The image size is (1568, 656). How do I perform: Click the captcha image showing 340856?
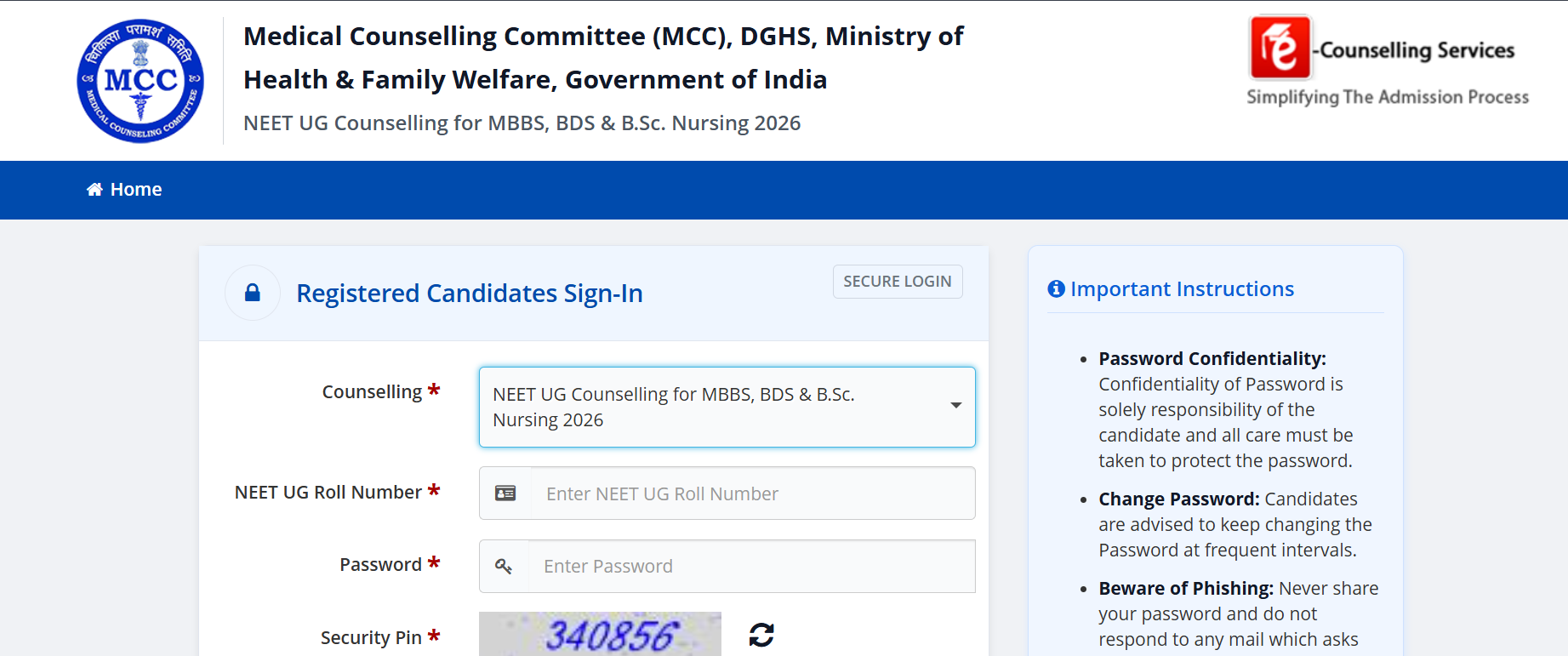coord(600,634)
